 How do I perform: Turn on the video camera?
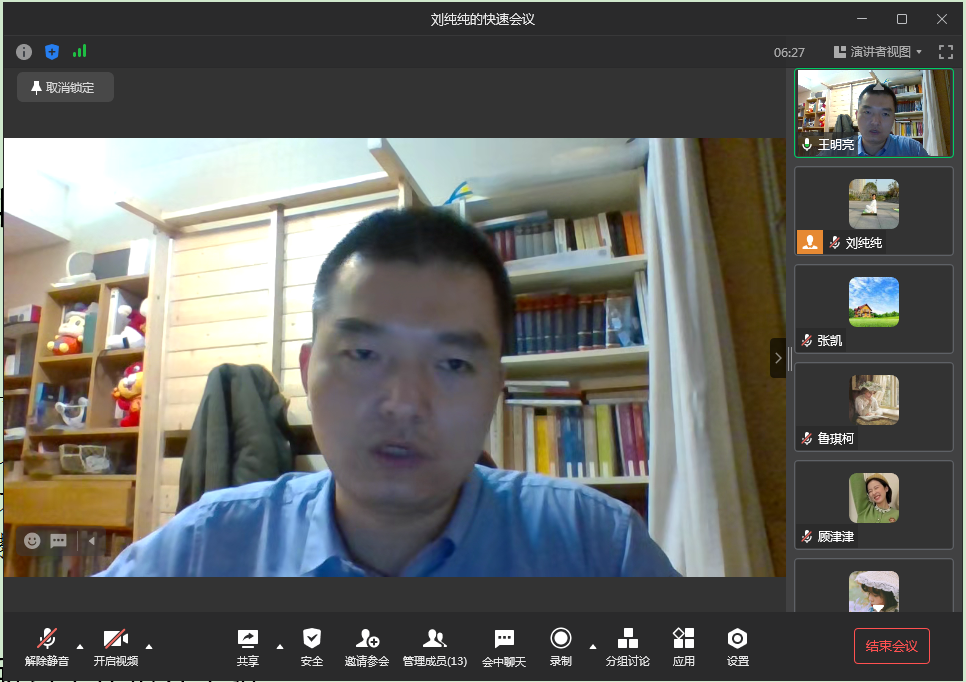(116, 639)
